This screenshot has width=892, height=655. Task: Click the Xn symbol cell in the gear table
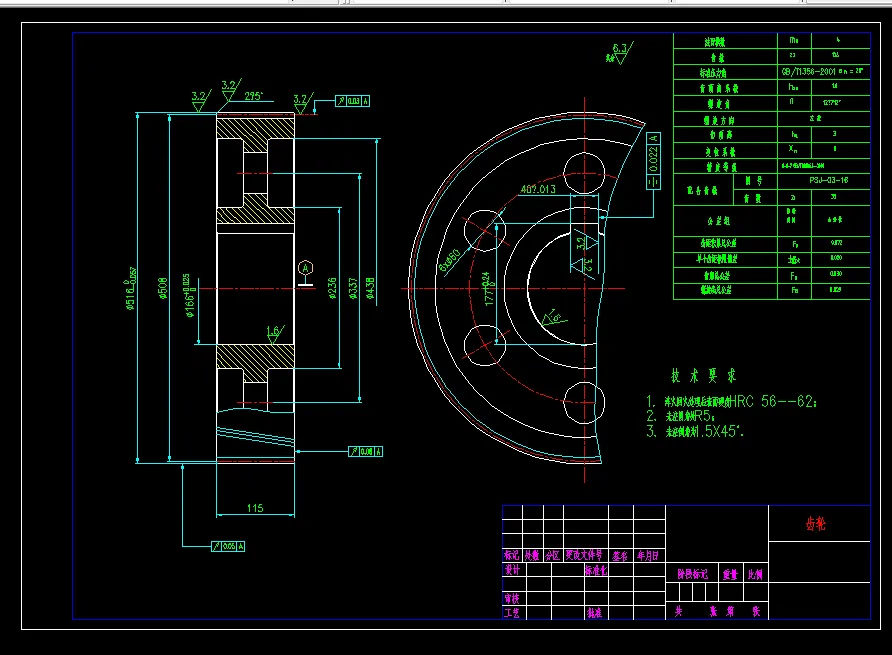[793, 150]
